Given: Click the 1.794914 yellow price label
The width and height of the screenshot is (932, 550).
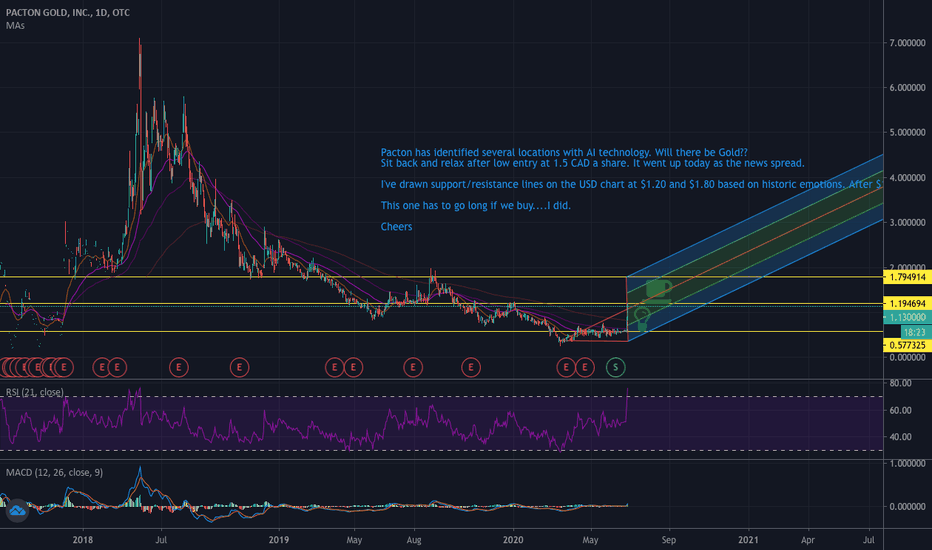Looking at the screenshot, I should point(907,277).
